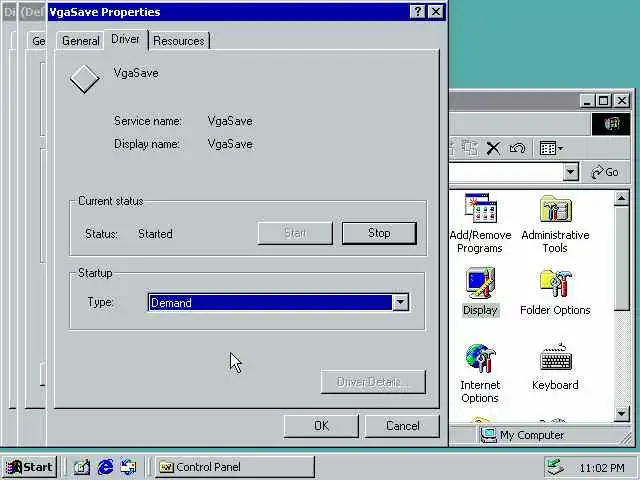Viewport: 640px width, 480px height.
Task: Click My Computer in the status bar
Action: pos(522,435)
